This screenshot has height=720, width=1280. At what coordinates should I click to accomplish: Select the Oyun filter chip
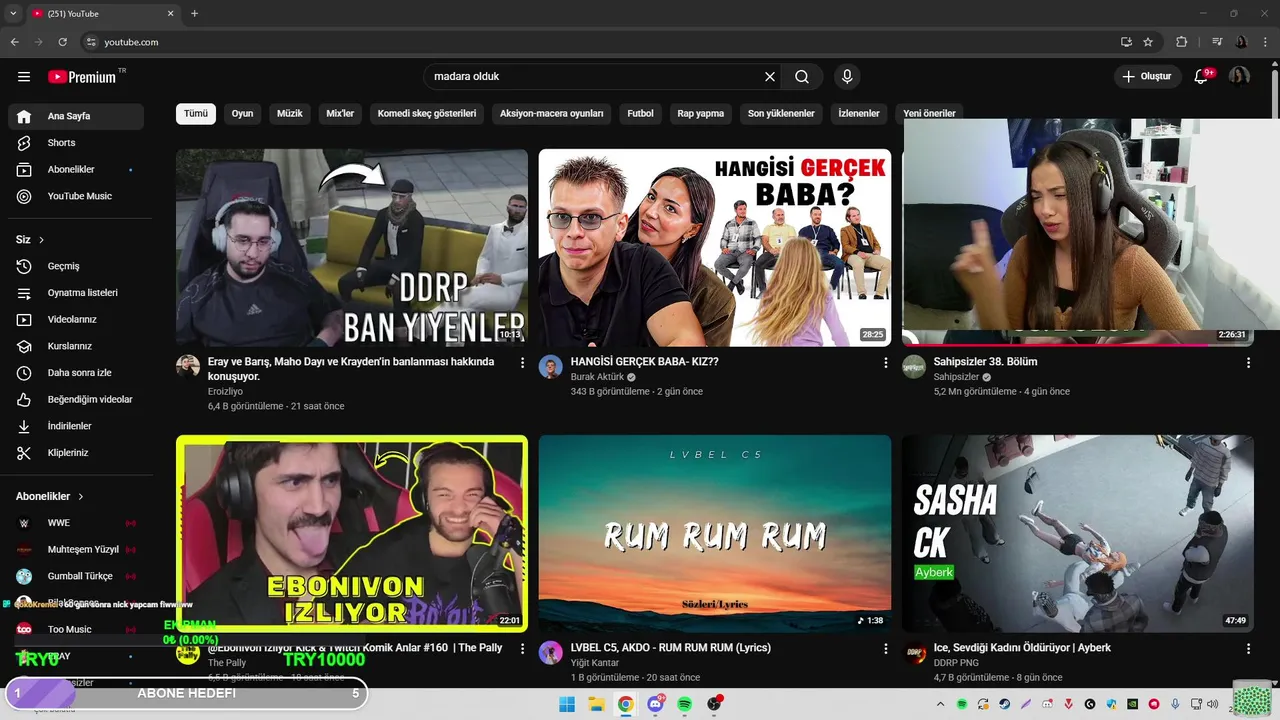coord(243,114)
